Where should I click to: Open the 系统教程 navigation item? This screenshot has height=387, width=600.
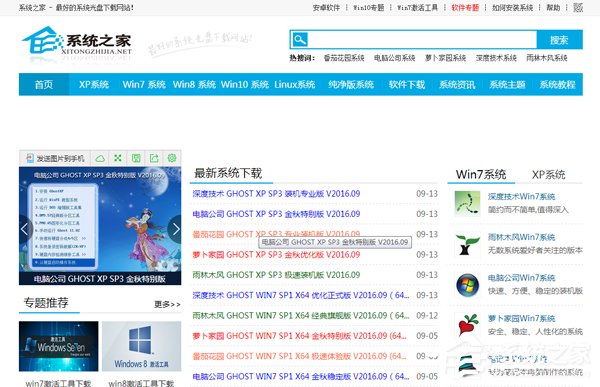[557, 84]
